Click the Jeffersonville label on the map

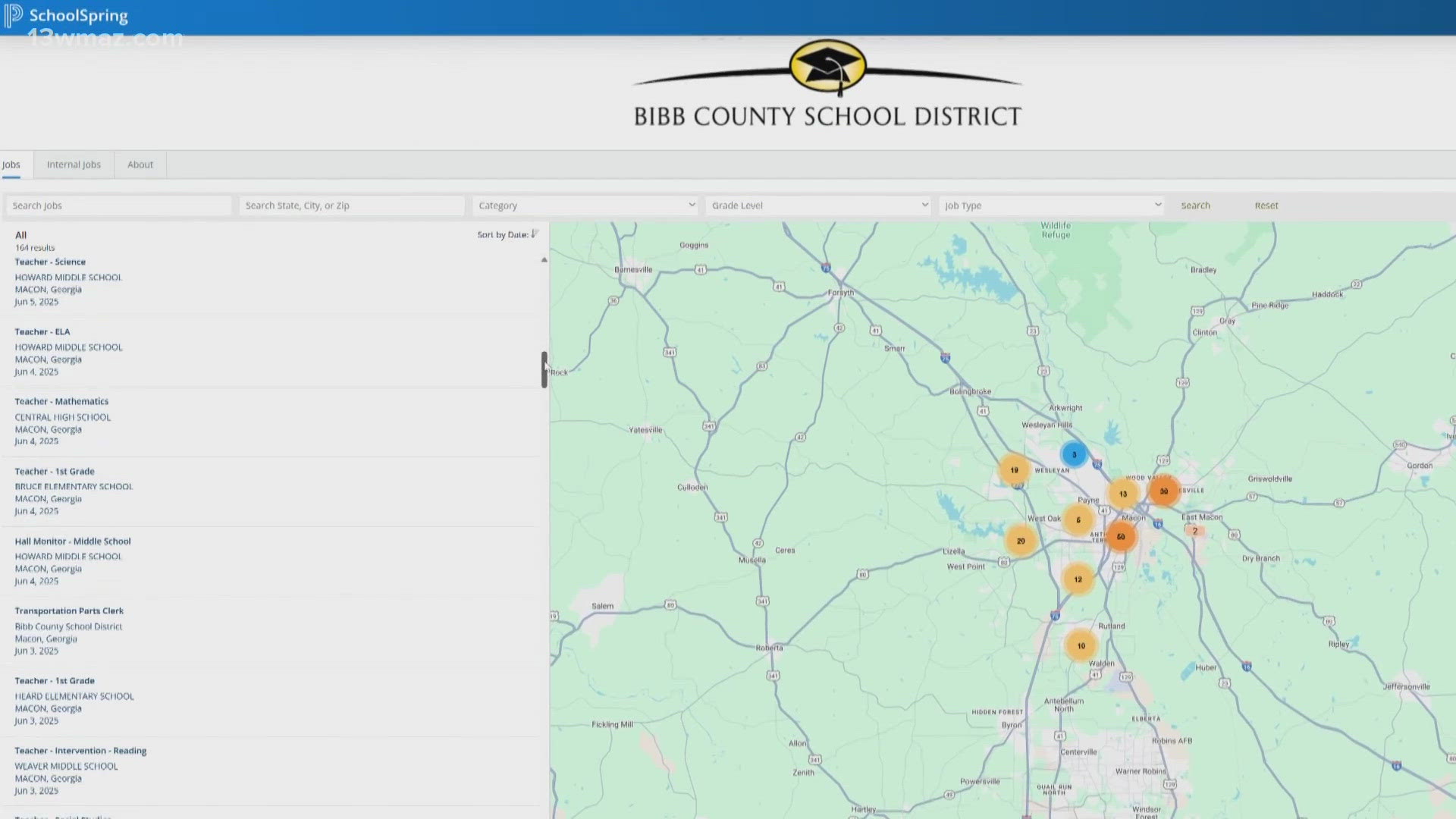pos(1407,686)
